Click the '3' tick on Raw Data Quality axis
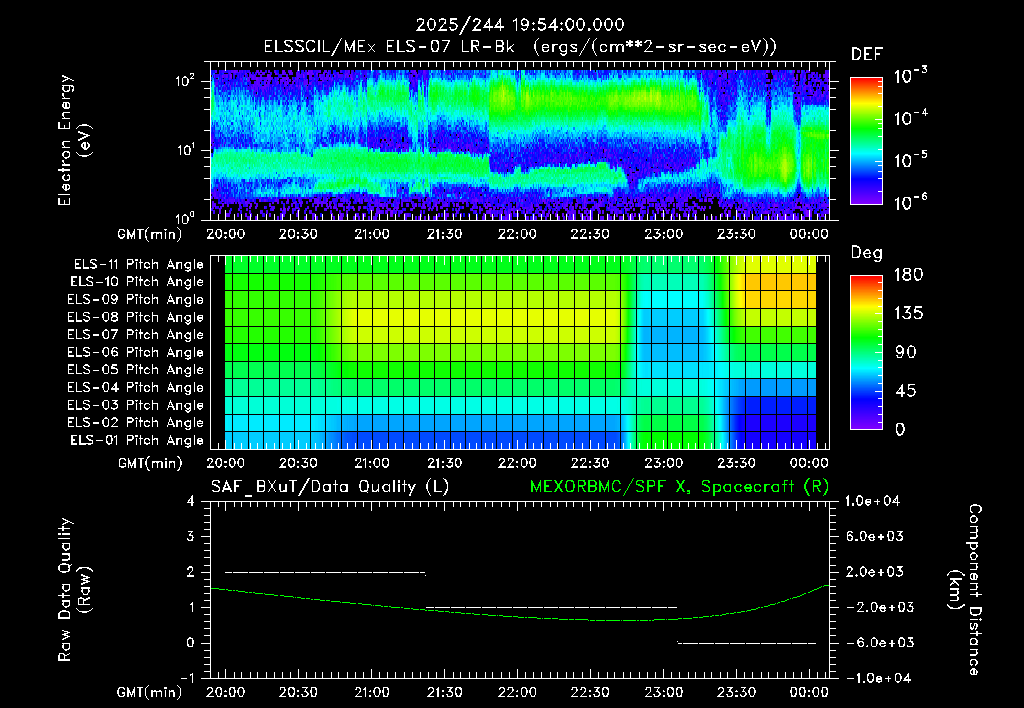The width and height of the screenshot is (1024, 708). (191, 536)
